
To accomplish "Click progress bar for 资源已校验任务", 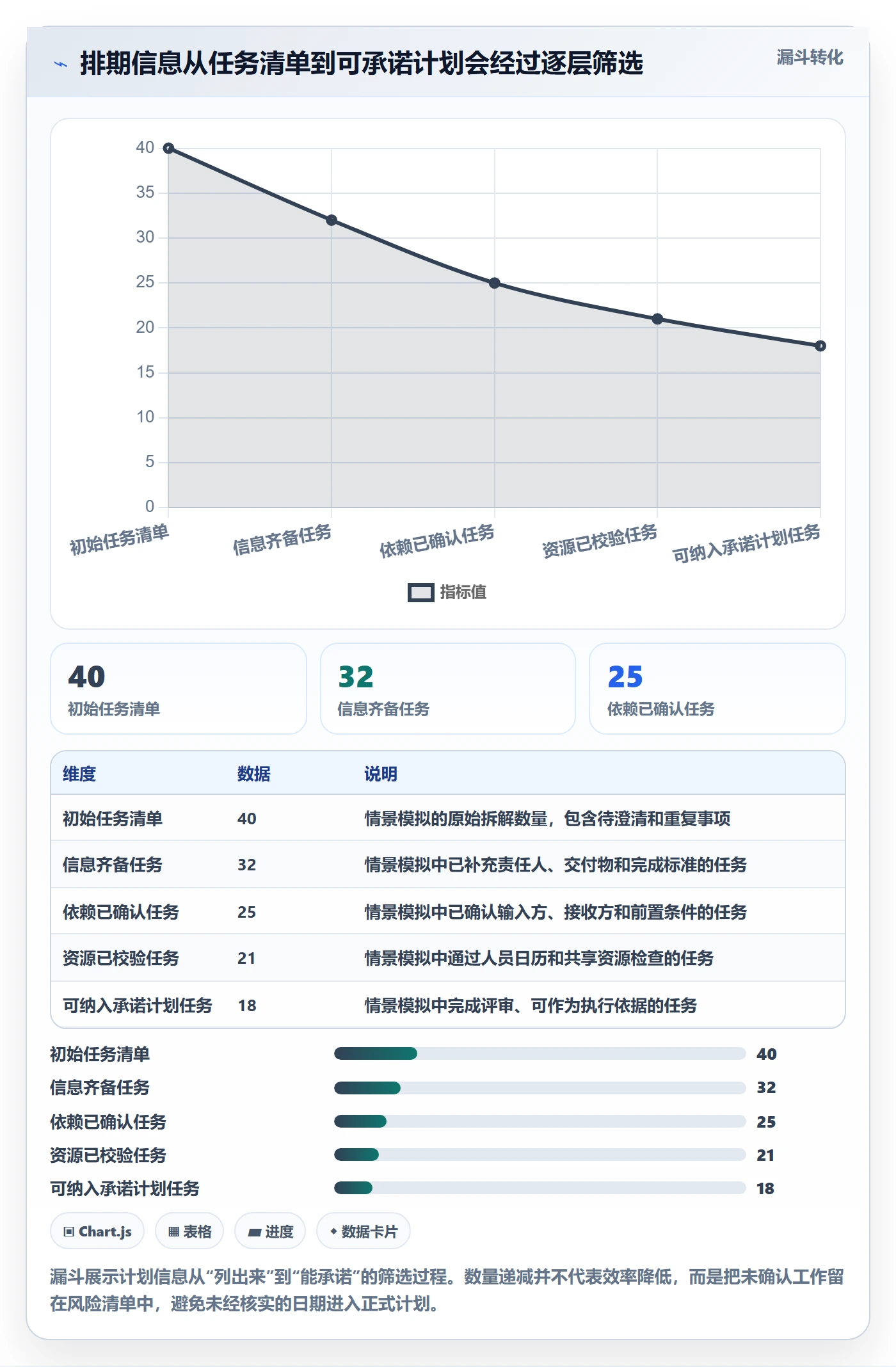I will click(x=540, y=1155).
